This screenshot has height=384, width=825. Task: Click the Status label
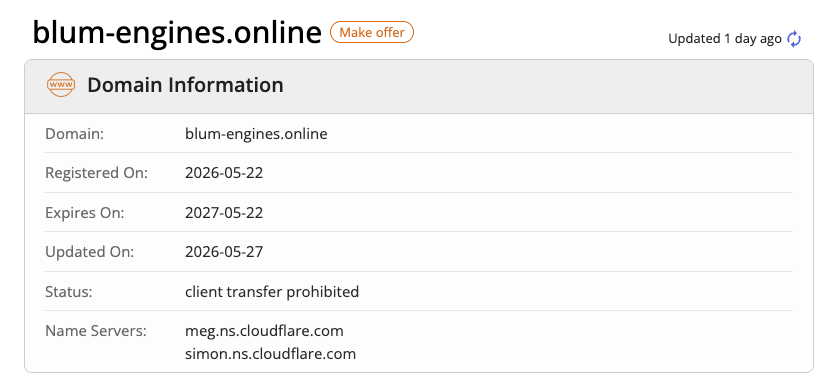[x=69, y=291]
